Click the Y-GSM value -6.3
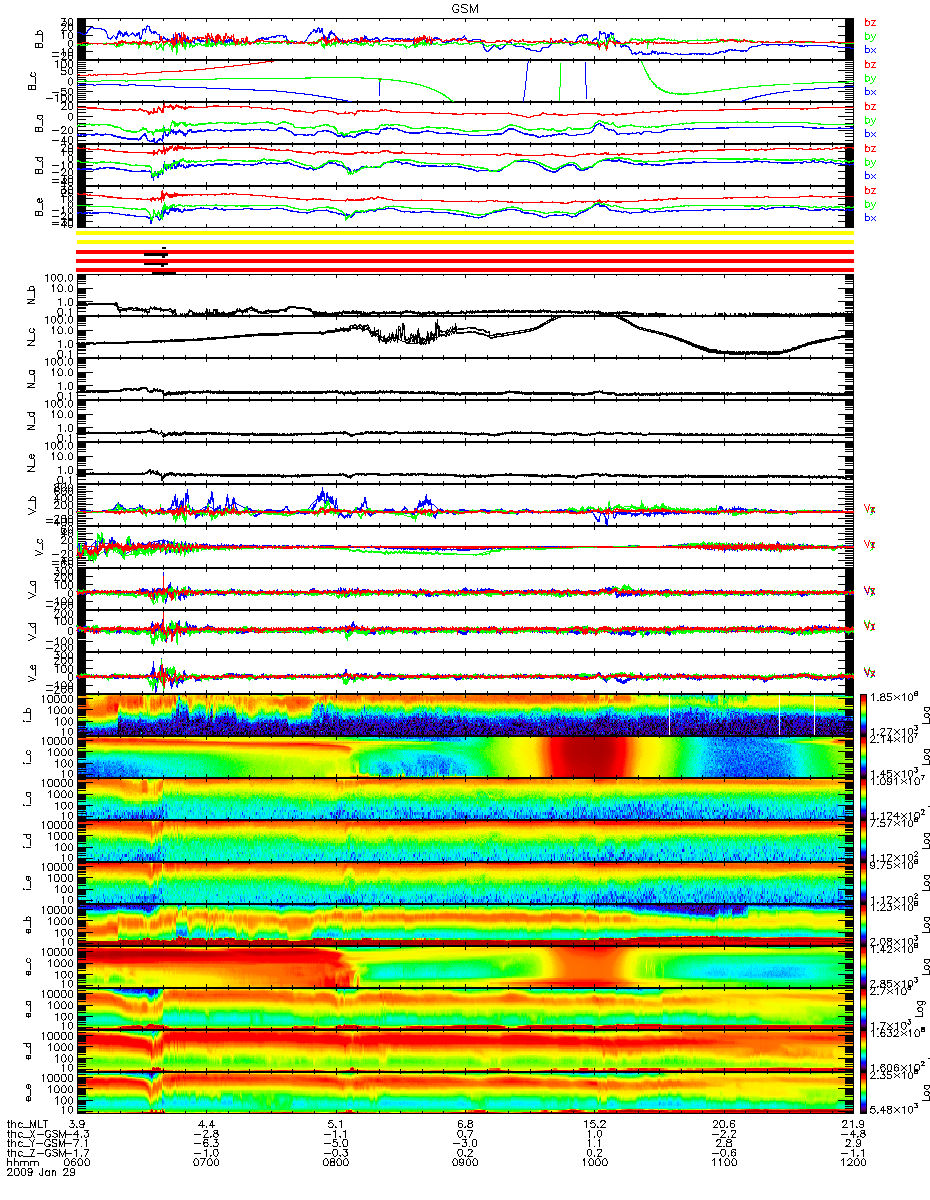930x1200 pixels. (207, 1145)
